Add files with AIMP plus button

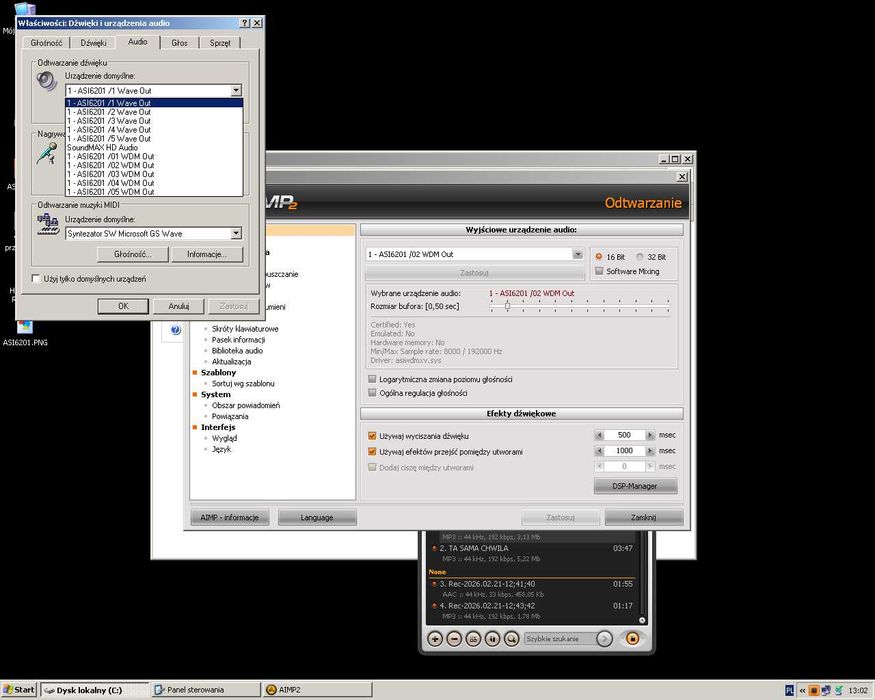[435, 639]
